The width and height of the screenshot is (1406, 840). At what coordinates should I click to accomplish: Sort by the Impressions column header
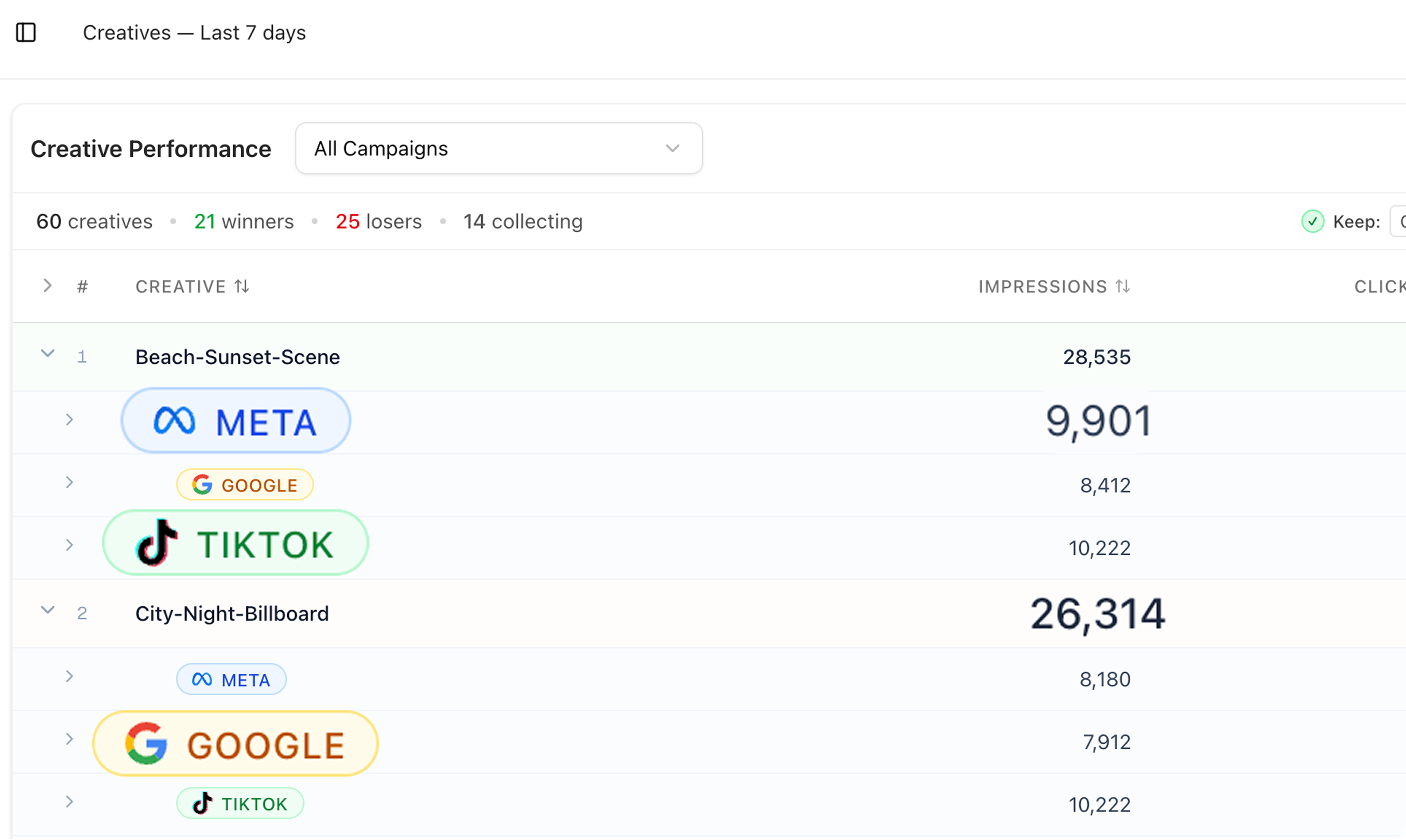[x=1054, y=287]
